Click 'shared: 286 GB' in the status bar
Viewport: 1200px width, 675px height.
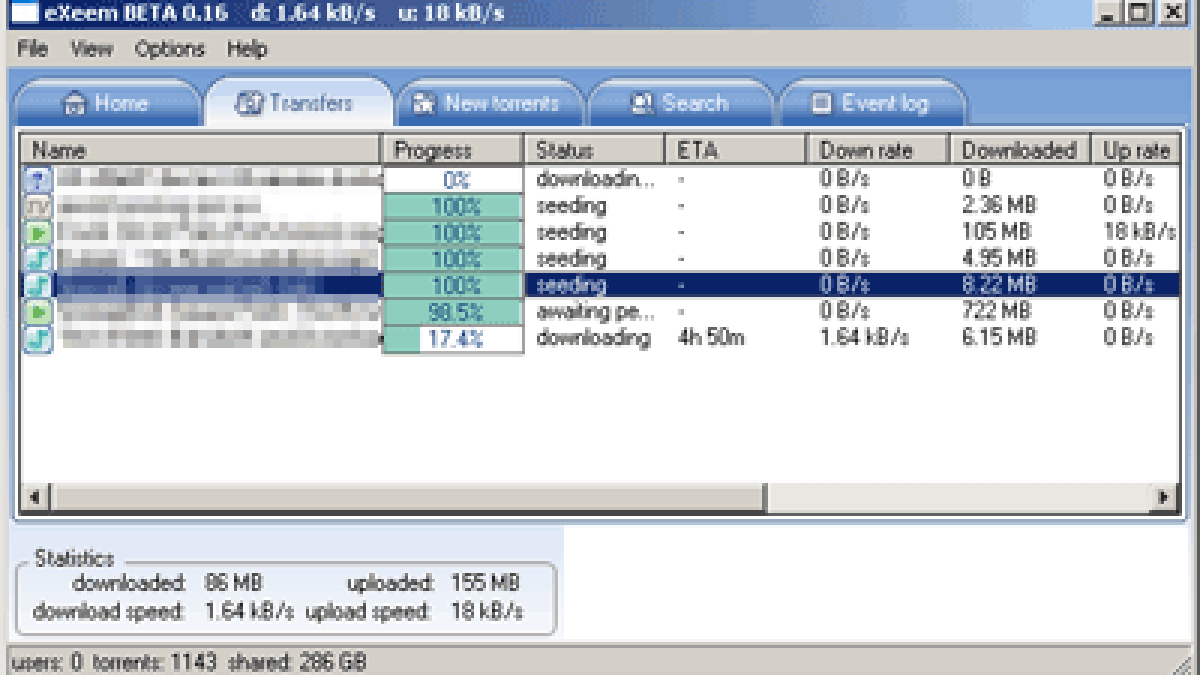[x=297, y=662]
